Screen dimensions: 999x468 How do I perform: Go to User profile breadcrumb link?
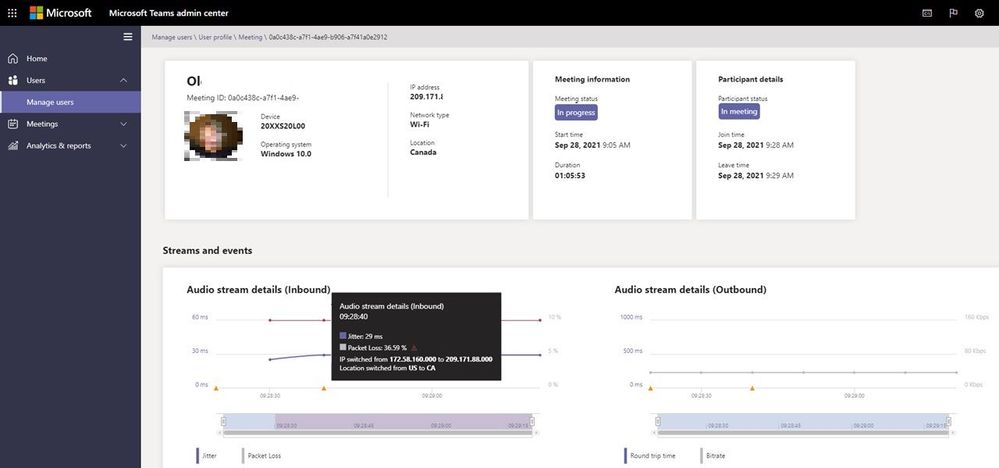(215, 38)
